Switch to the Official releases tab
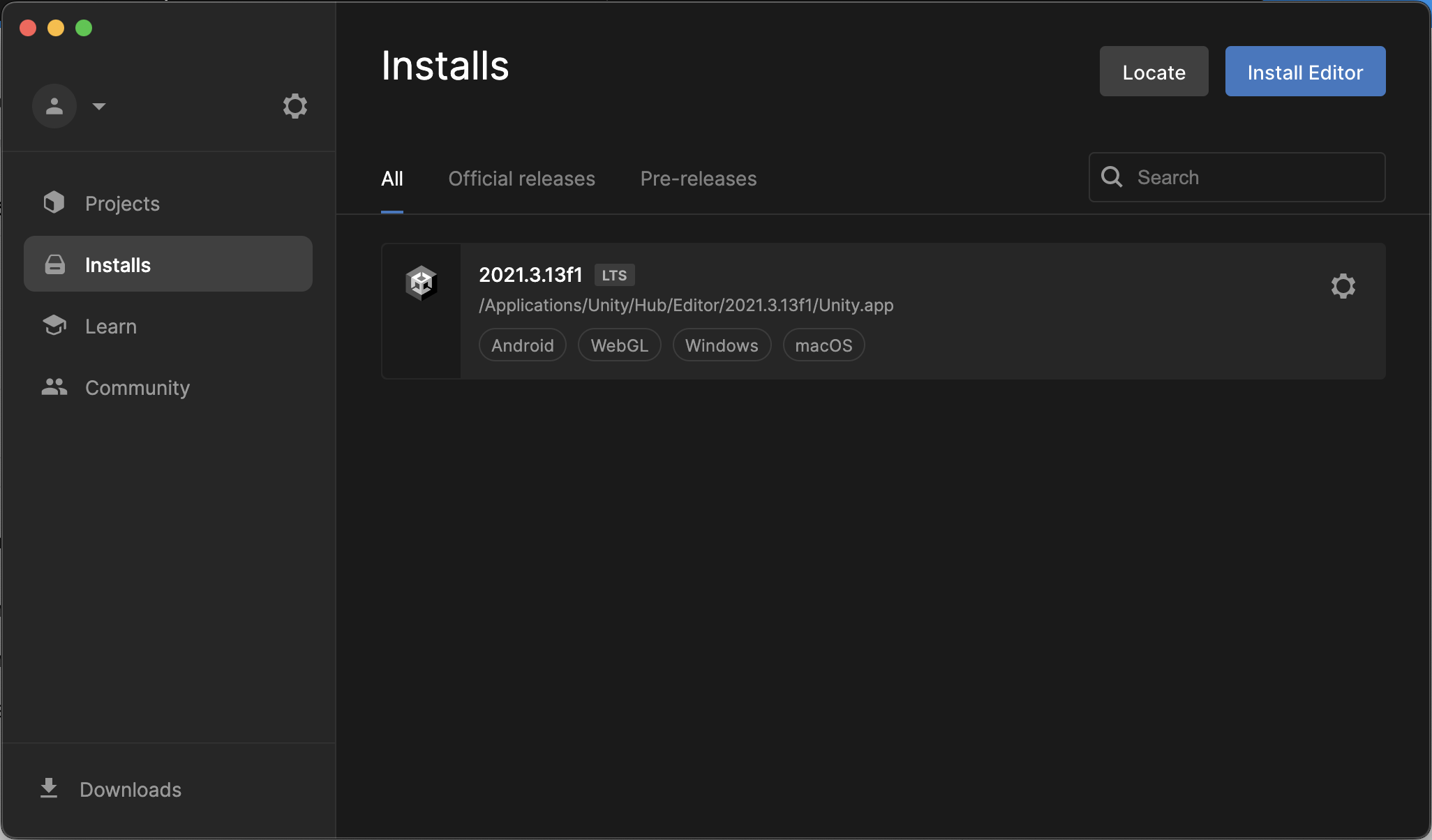Screen dimensions: 1432x840 pyautogui.click(x=521, y=179)
